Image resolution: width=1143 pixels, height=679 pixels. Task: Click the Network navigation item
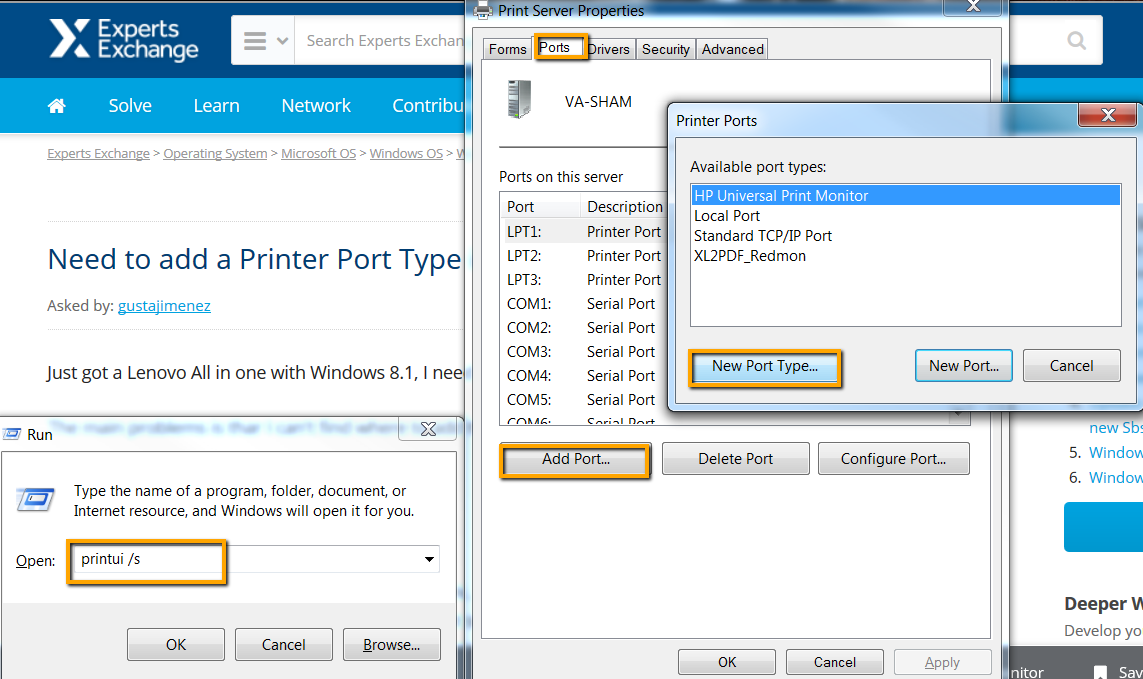click(x=315, y=105)
